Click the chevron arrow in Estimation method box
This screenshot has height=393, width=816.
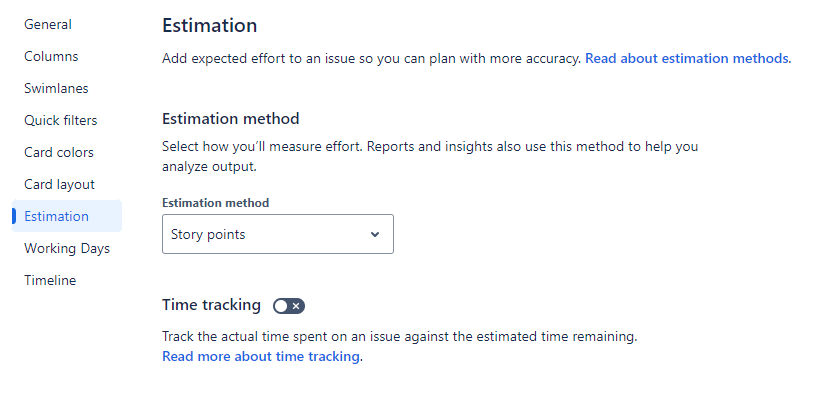[x=375, y=234]
